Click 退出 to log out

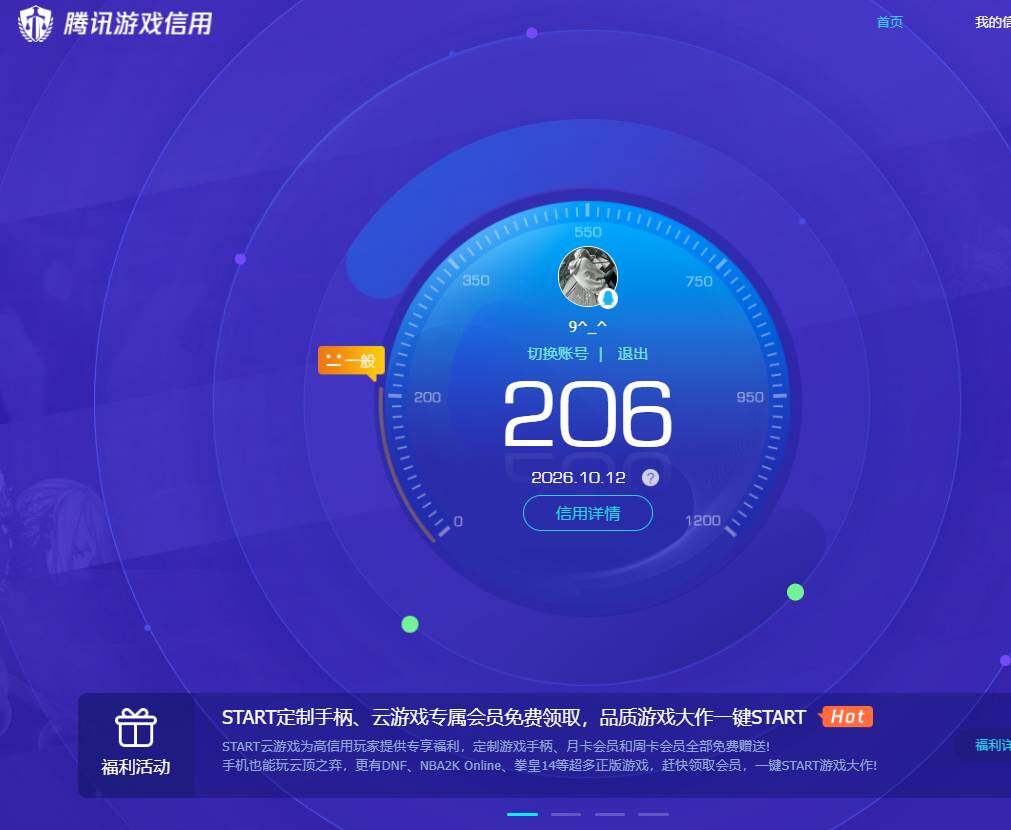pos(633,353)
